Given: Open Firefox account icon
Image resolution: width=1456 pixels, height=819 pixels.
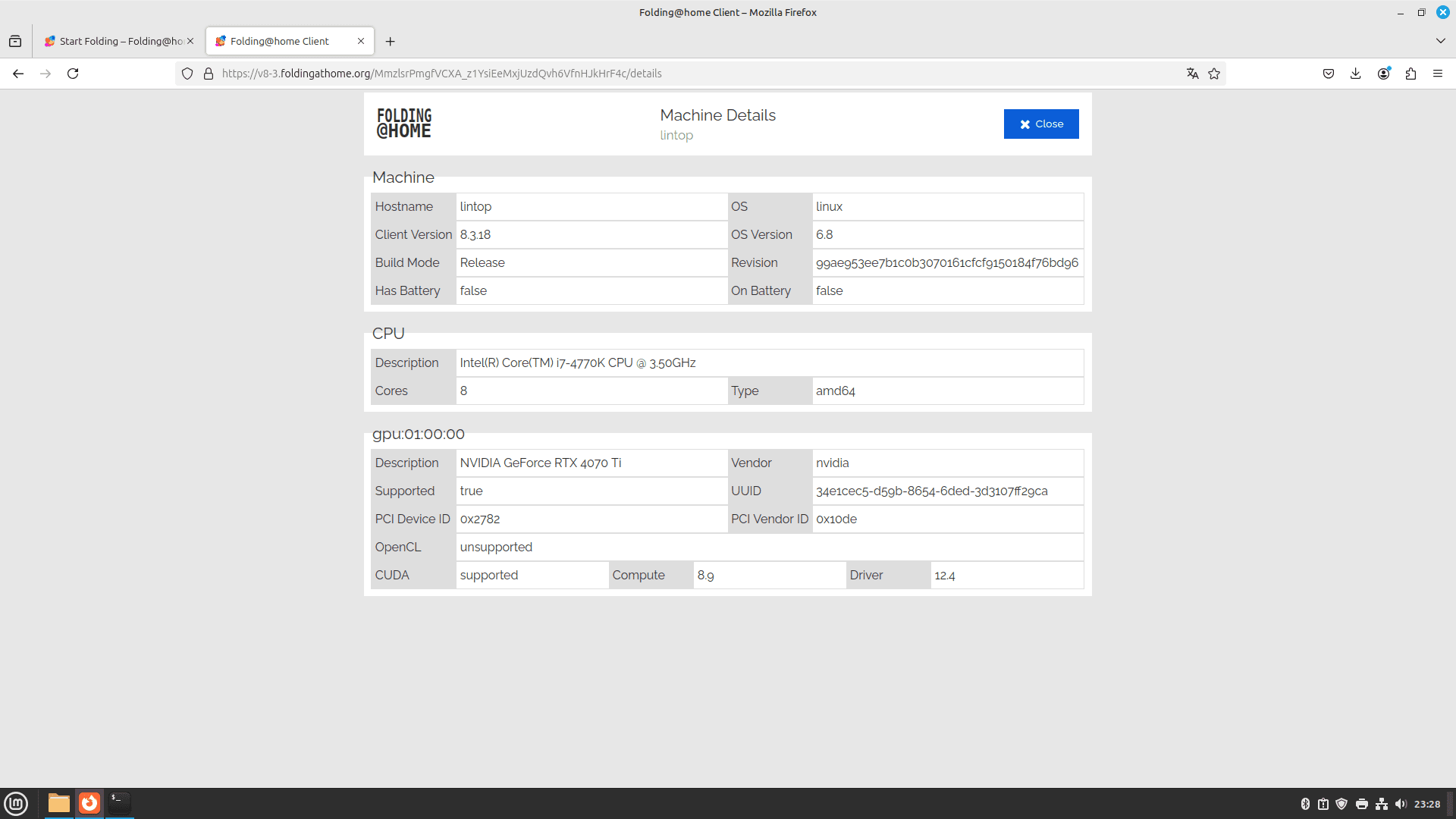Looking at the screenshot, I should 1383,74.
